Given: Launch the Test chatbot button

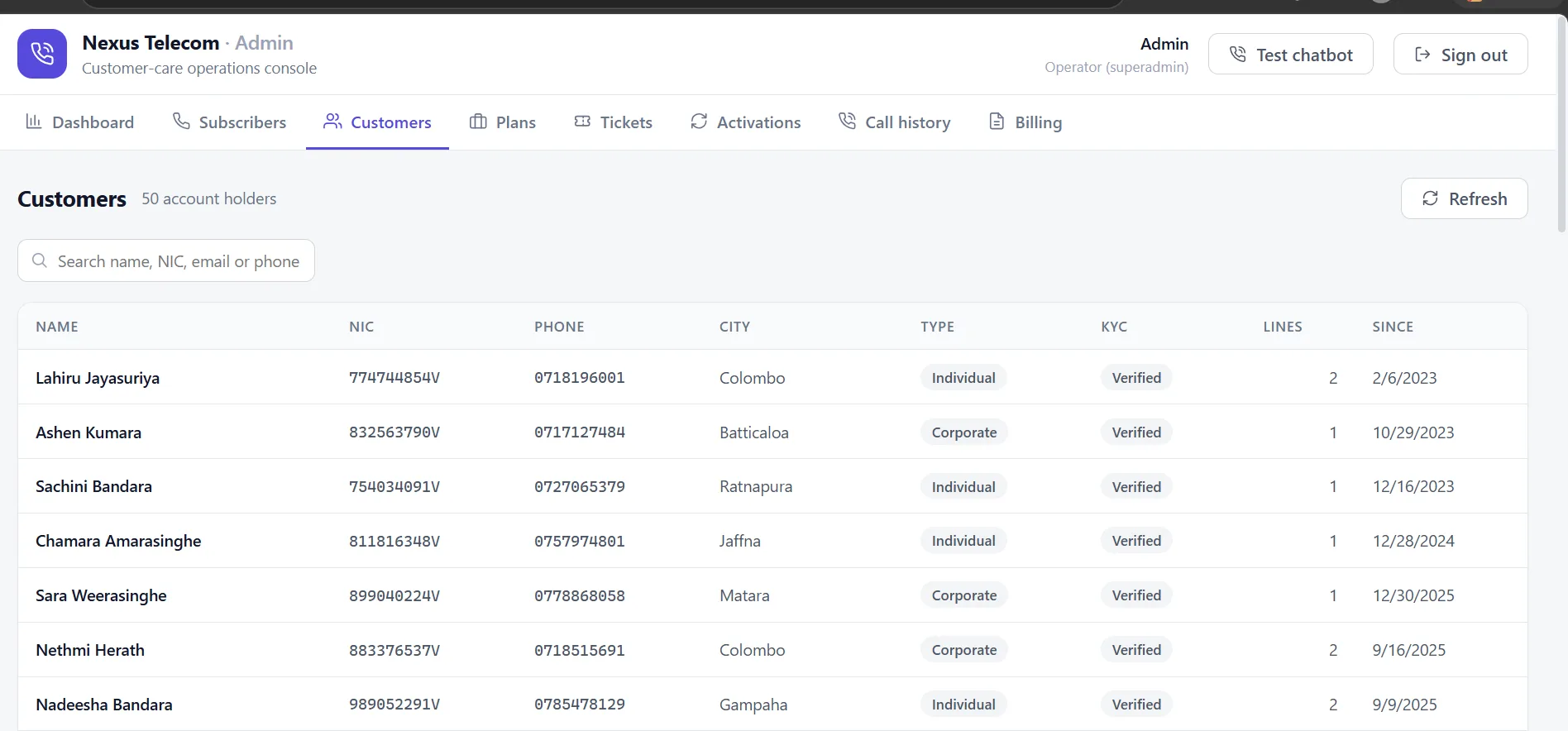Looking at the screenshot, I should click(1291, 55).
